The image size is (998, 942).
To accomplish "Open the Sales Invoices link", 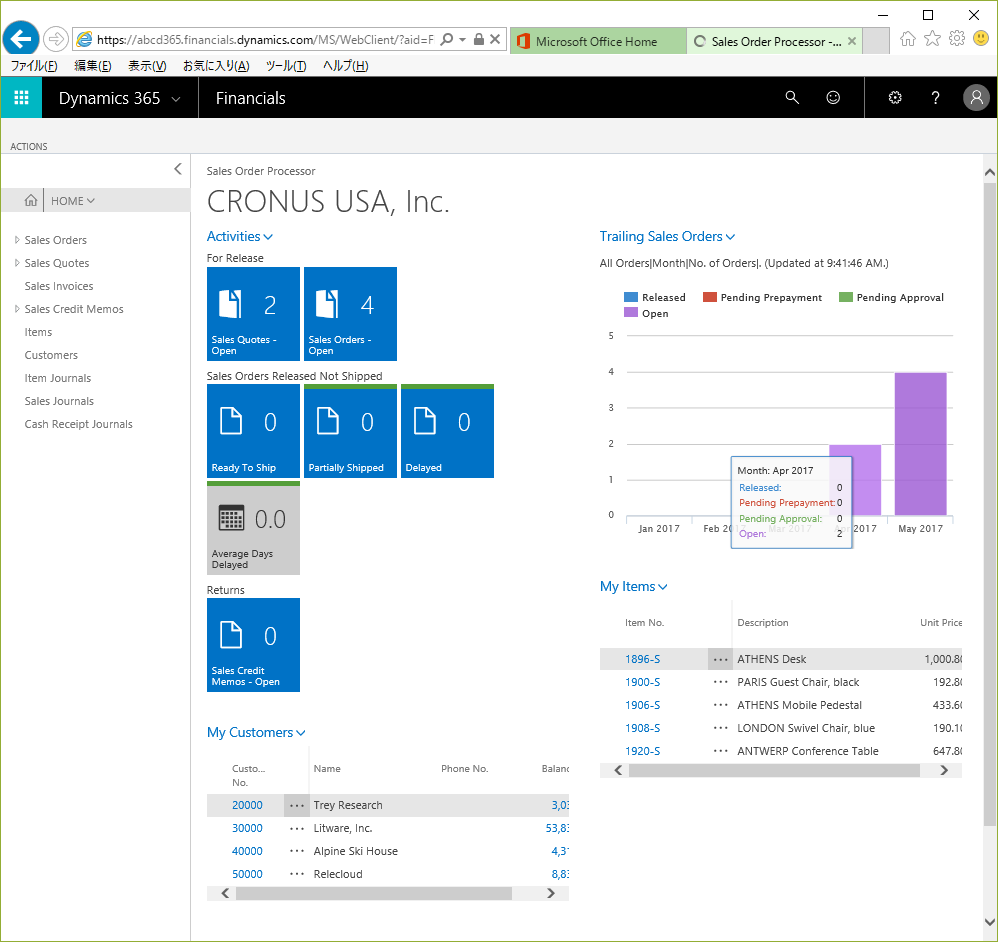I will pos(59,286).
